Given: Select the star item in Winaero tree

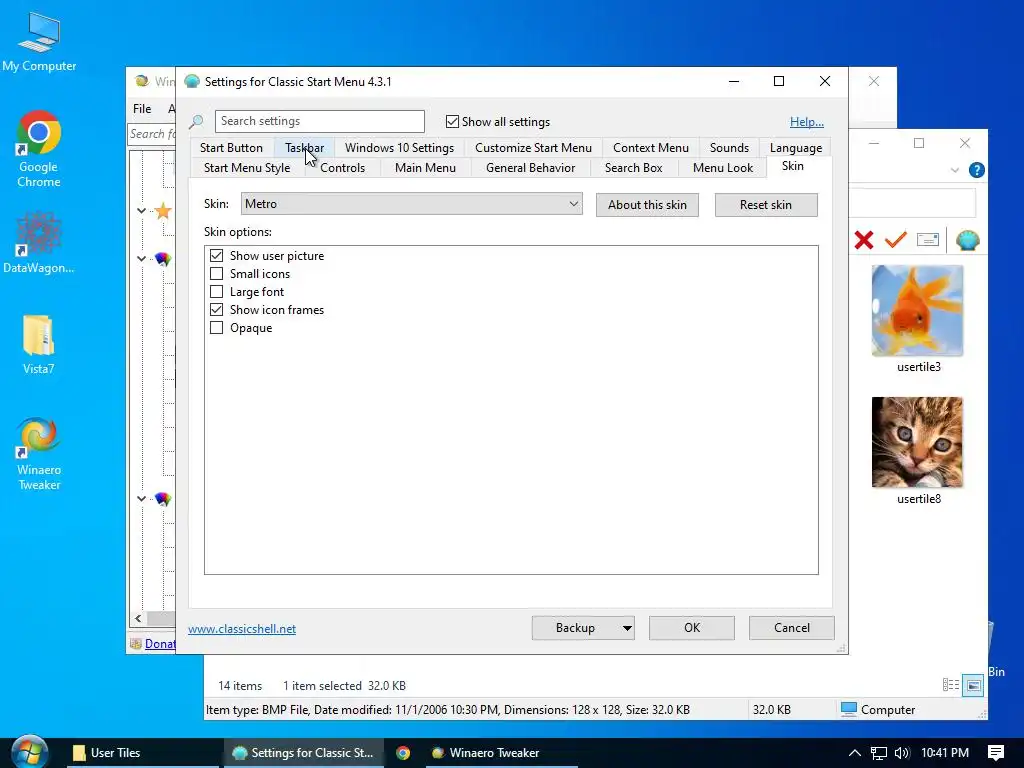Looking at the screenshot, I should (x=163, y=210).
